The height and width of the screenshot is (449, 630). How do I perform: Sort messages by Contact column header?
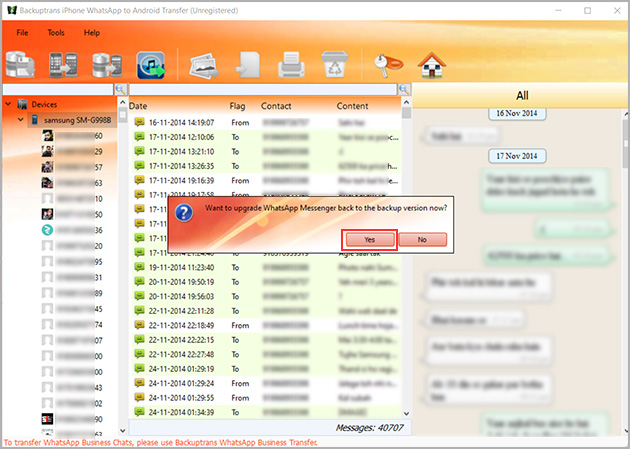[x=276, y=106]
